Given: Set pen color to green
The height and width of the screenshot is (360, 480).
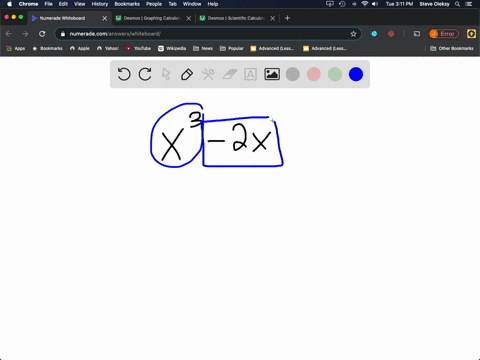Looking at the screenshot, I should [x=335, y=74].
